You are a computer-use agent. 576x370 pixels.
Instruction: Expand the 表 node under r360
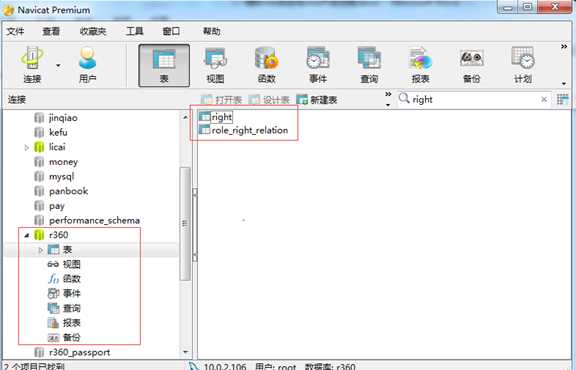tap(41, 250)
